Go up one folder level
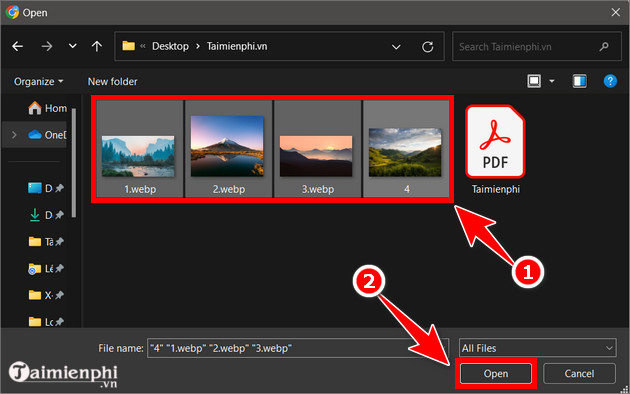The image size is (630, 394). tap(96, 46)
